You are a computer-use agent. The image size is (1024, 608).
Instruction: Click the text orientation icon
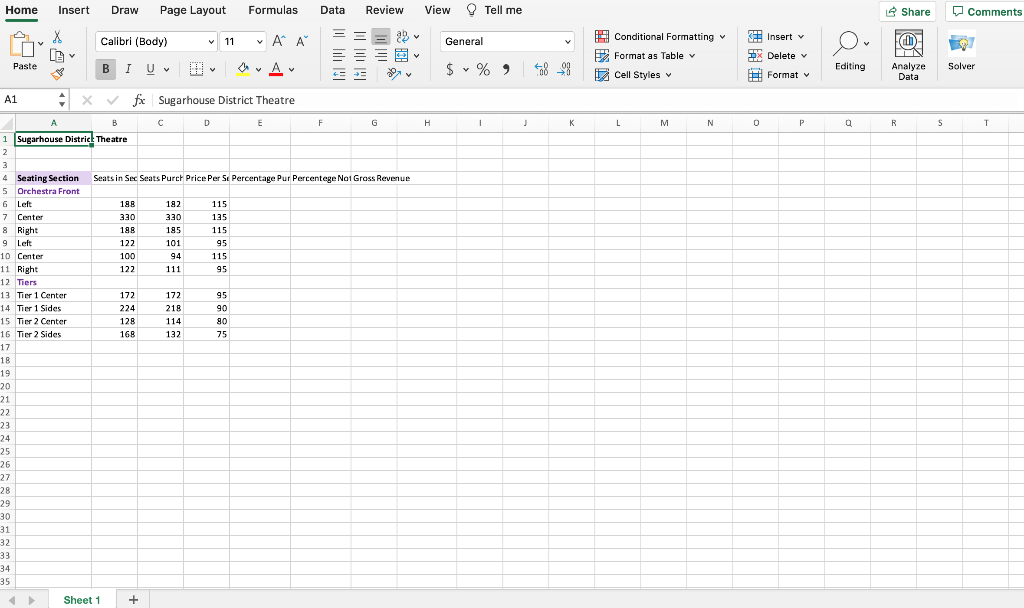394,74
